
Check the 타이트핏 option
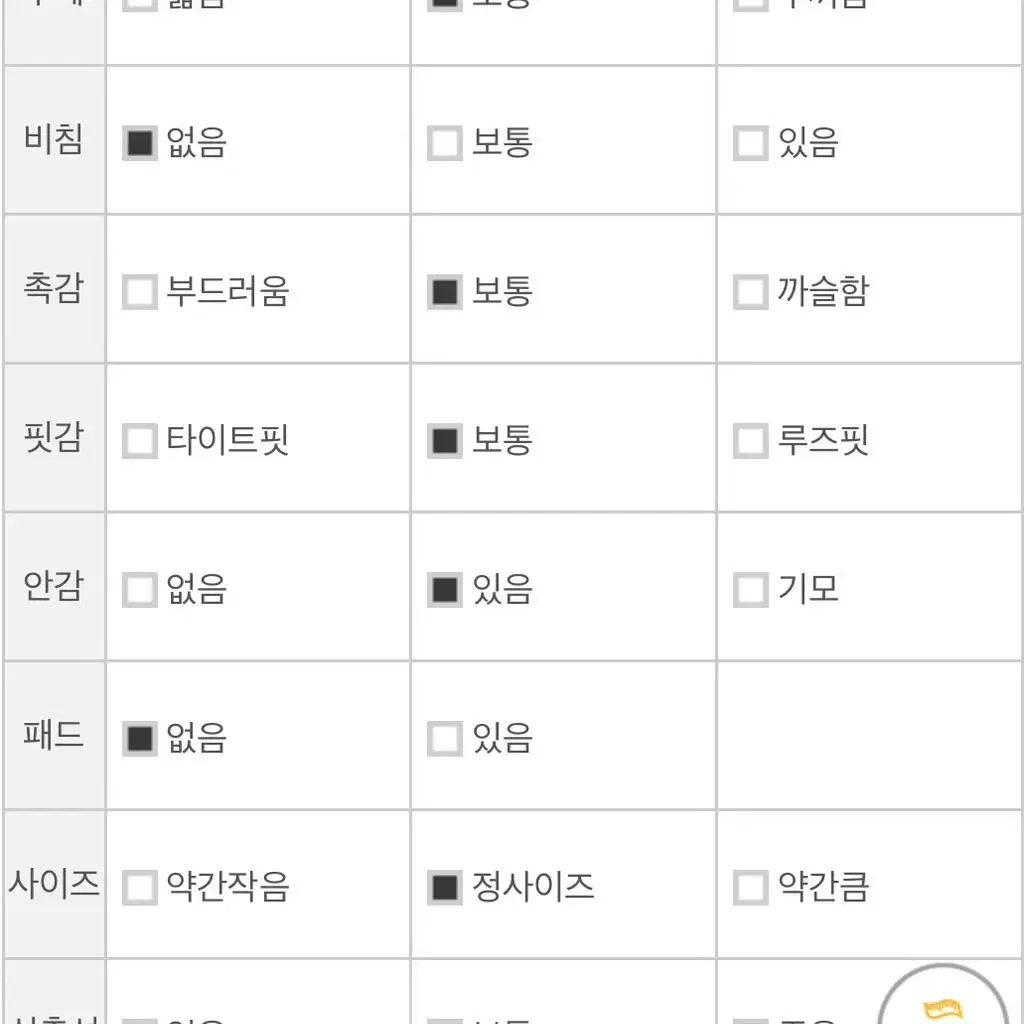pyautogui.click(x=140, y=441)
